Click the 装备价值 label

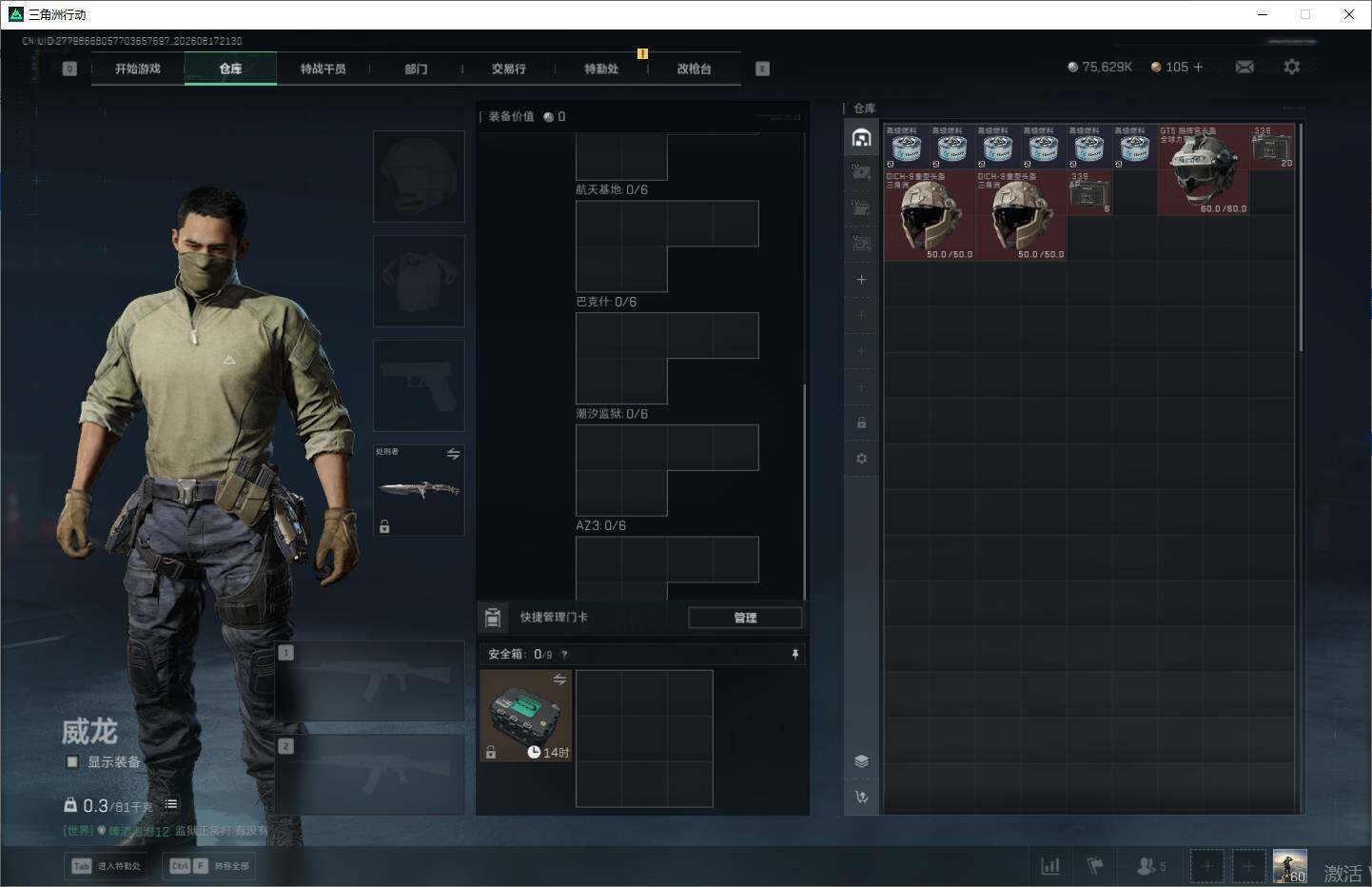pyautogui.click(x=512, y=116)
